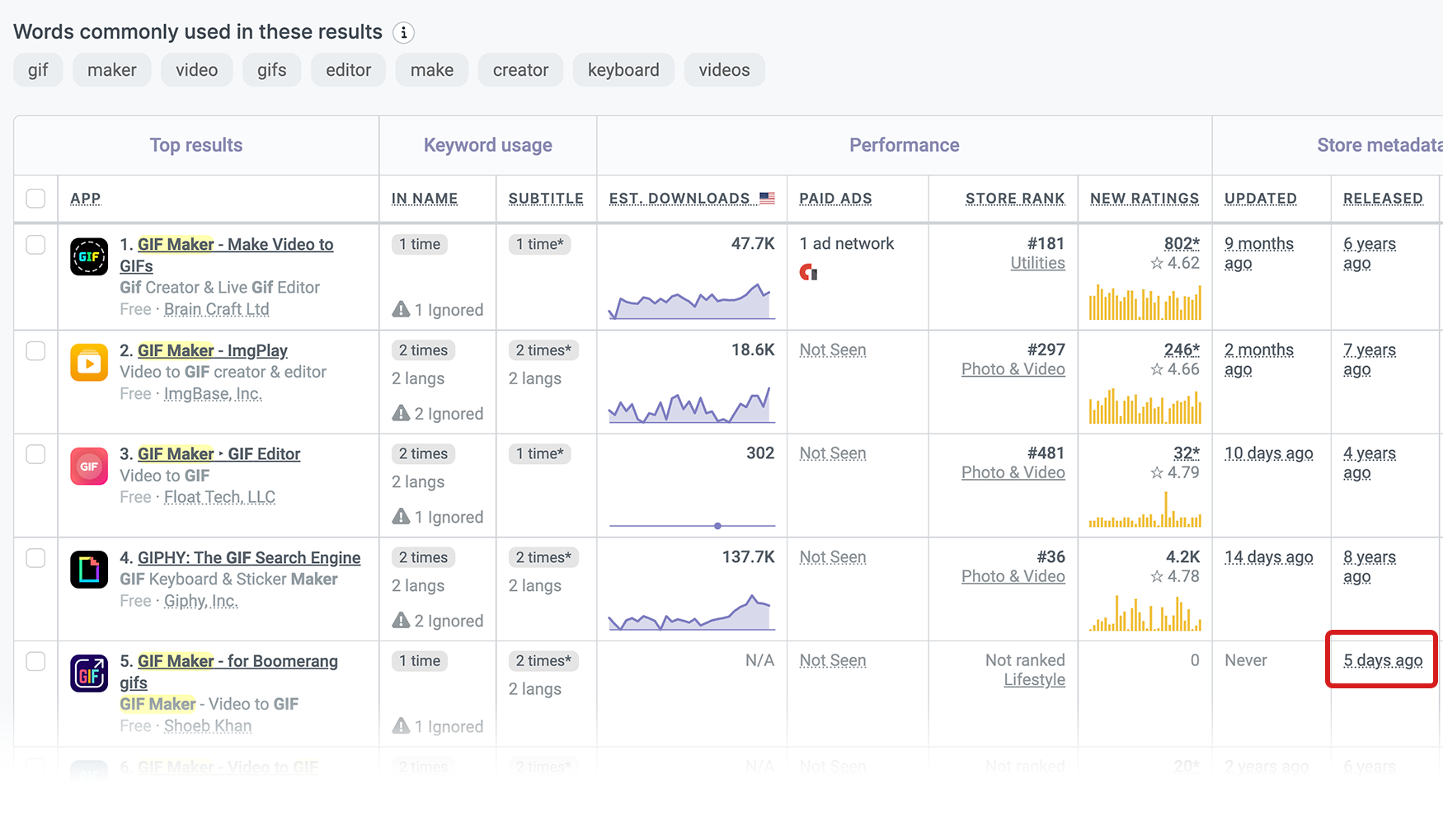The width and height of the screenshot is (1443, 840).
Task: Select the 'make' keyword chip
Action: pyautogui.click(x=432, y=70)
